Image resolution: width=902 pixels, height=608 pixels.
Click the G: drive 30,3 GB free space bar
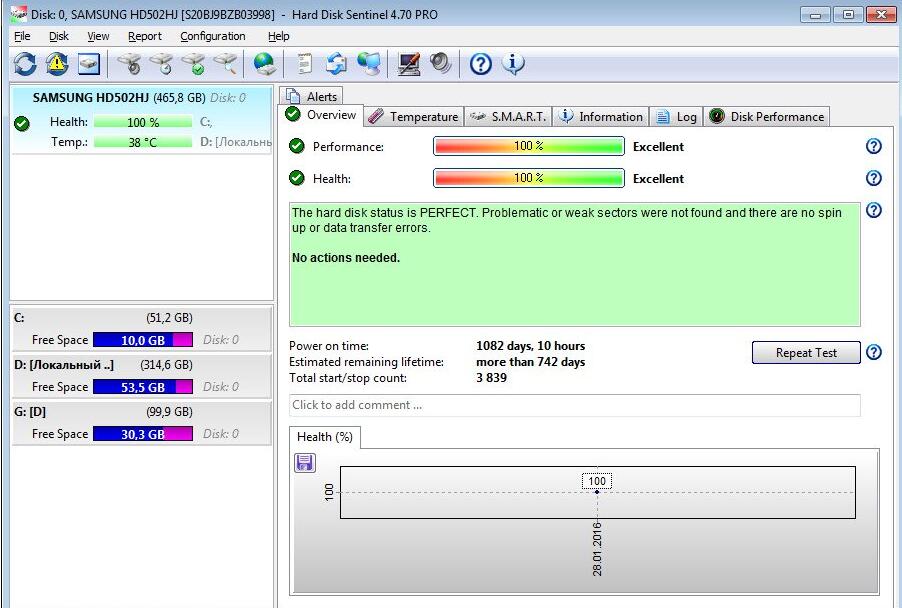click(x=143, y=434)
